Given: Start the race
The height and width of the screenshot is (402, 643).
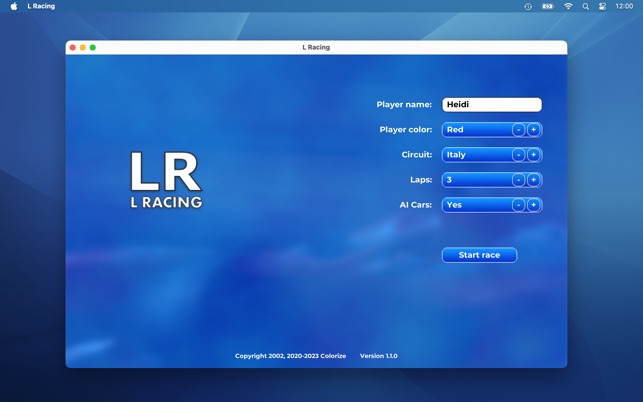Looking at the screenshot, I should click(479, 255).
